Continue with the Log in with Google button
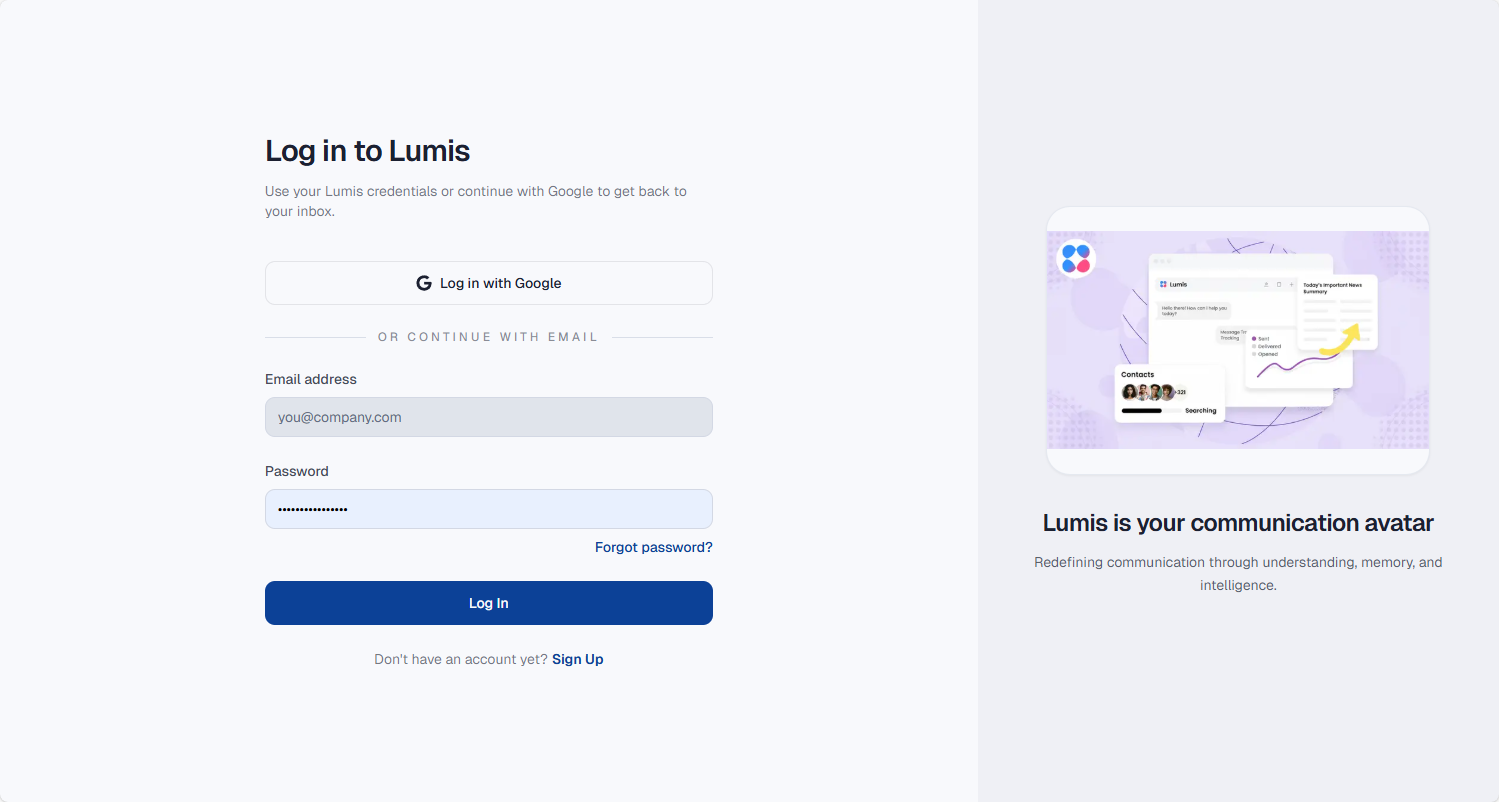The image size is (1499, 802). tap(488, 283)
